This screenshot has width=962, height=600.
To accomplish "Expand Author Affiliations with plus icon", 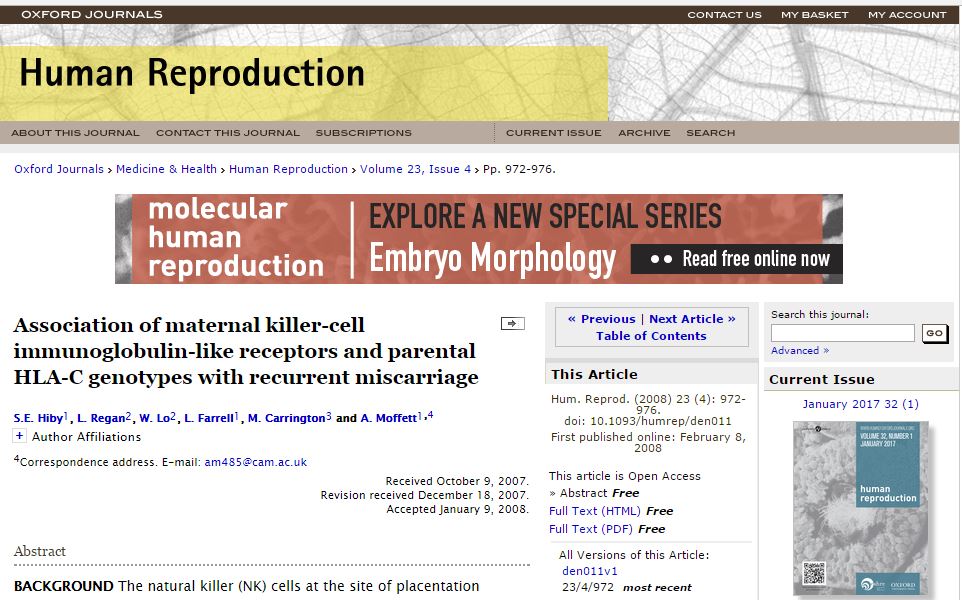I will [x=19, y=437].
